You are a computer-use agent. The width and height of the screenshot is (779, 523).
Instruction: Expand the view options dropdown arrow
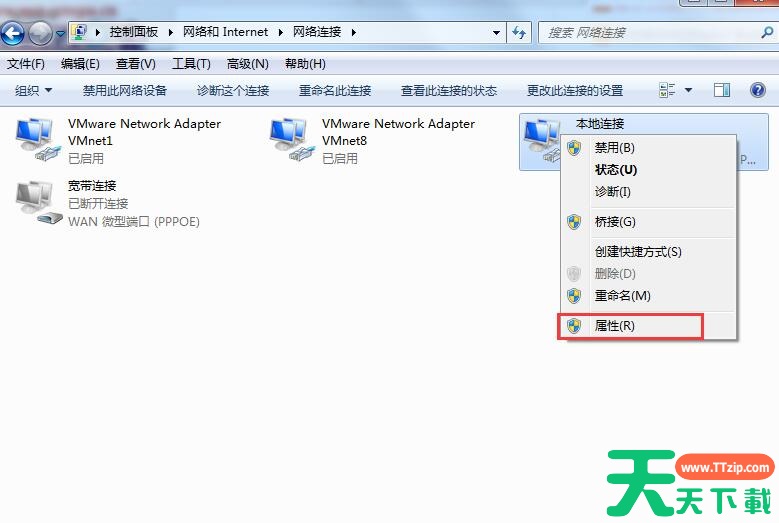click(x=689, y=90)
